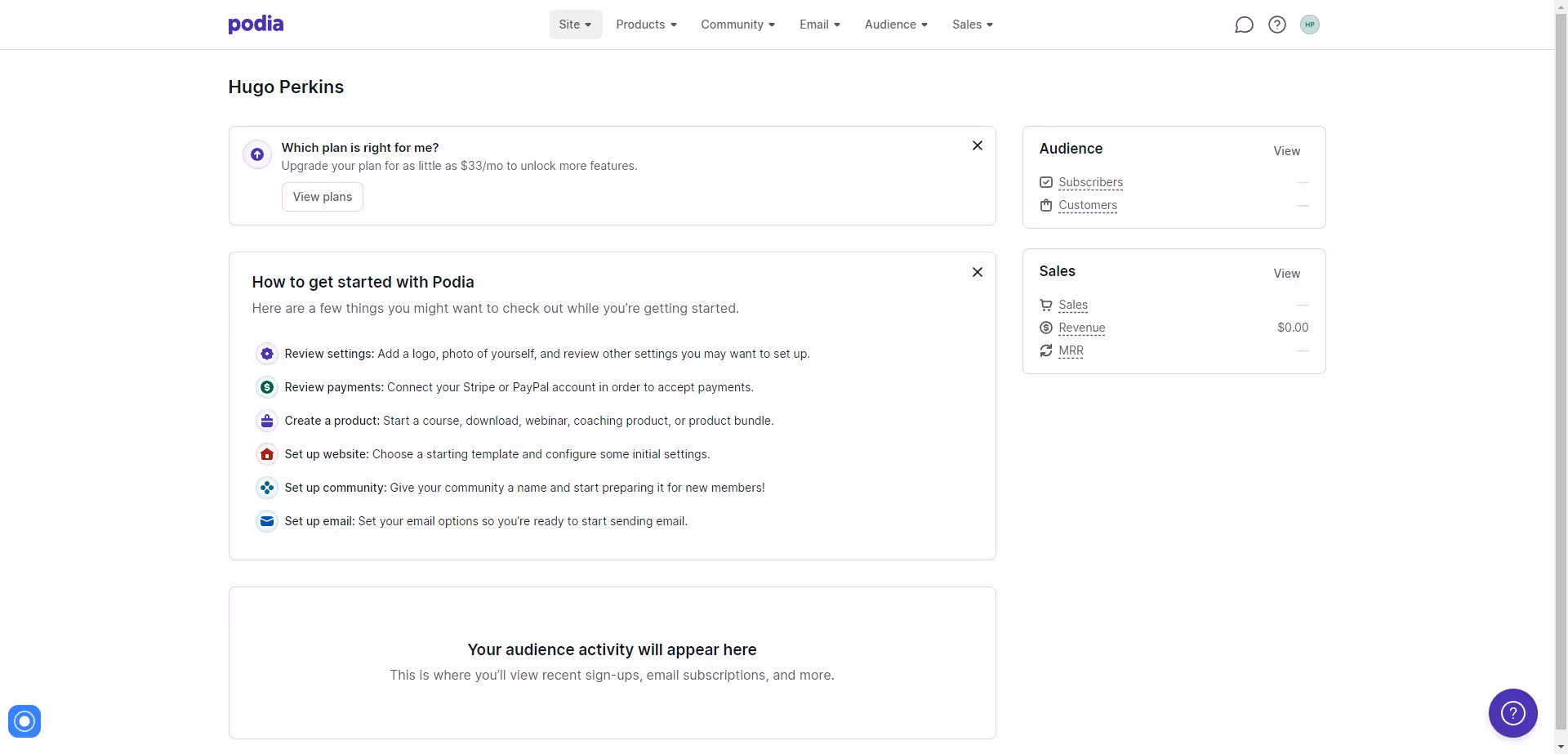Expand the Products dropdown menu

[x=647, y=25]
